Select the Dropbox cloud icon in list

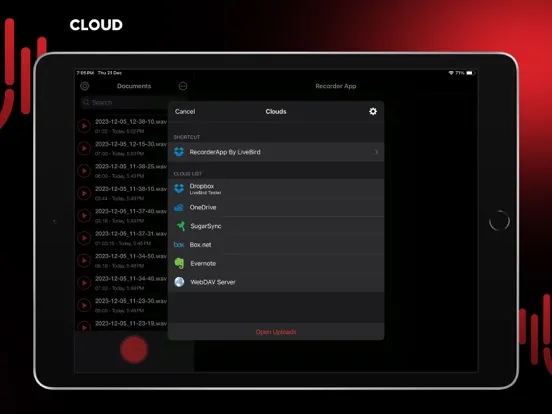[179, 189]
